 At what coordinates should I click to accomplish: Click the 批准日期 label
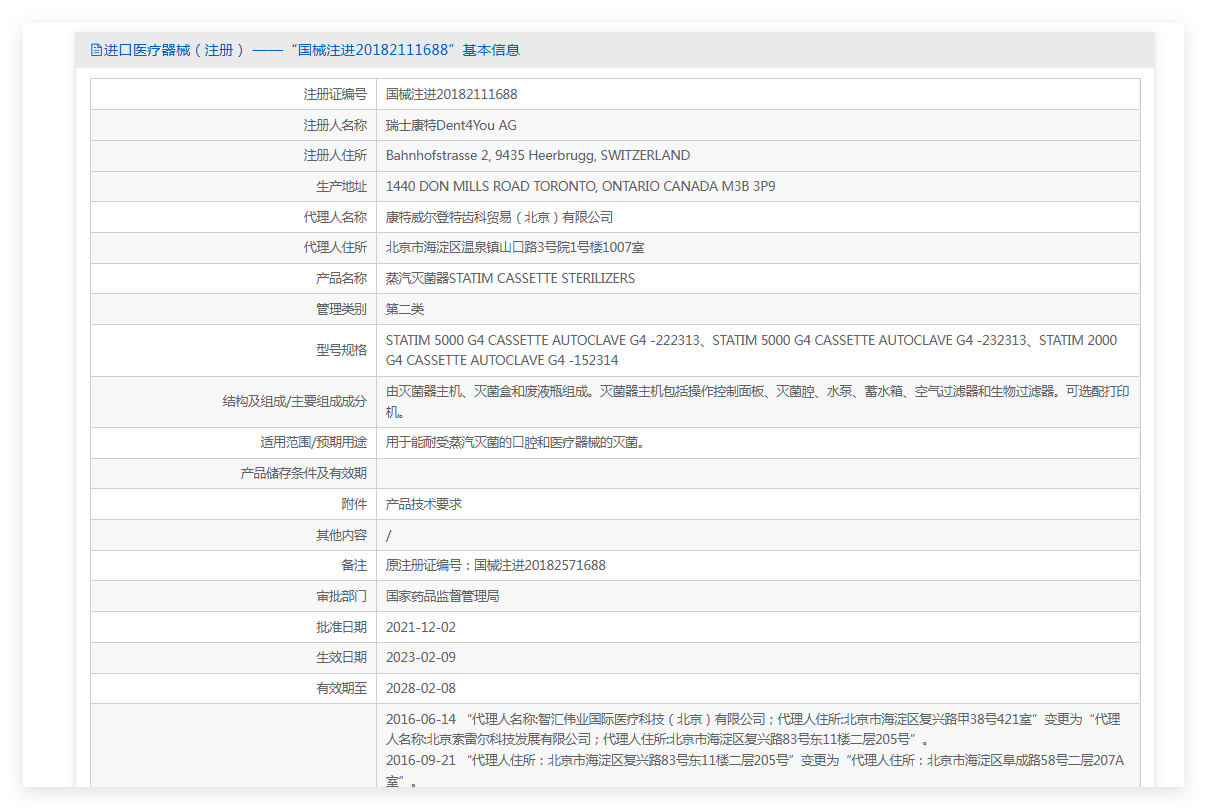coord(341,627)
